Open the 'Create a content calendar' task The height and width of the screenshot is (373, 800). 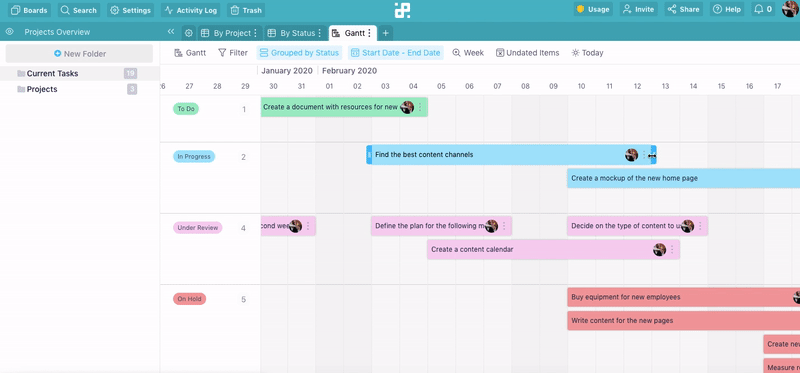[554, 250]
